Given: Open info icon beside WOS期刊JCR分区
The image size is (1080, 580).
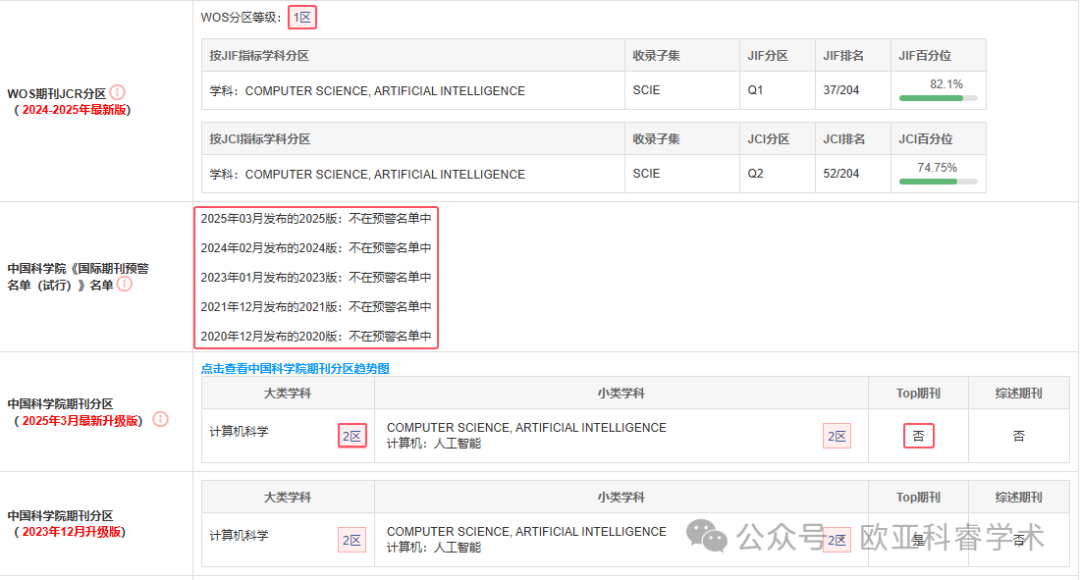Looking at the screenshot, I should (x=118, y=92).
